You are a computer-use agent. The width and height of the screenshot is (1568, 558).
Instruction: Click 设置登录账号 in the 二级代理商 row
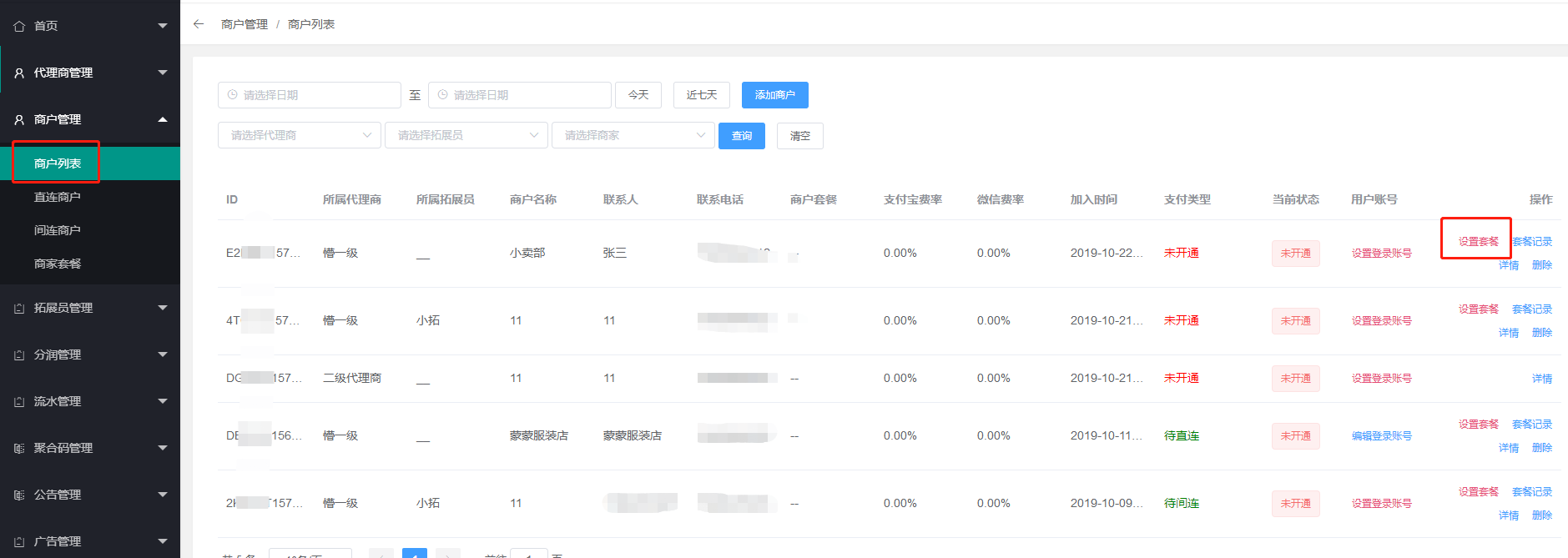coord(1382,379)
